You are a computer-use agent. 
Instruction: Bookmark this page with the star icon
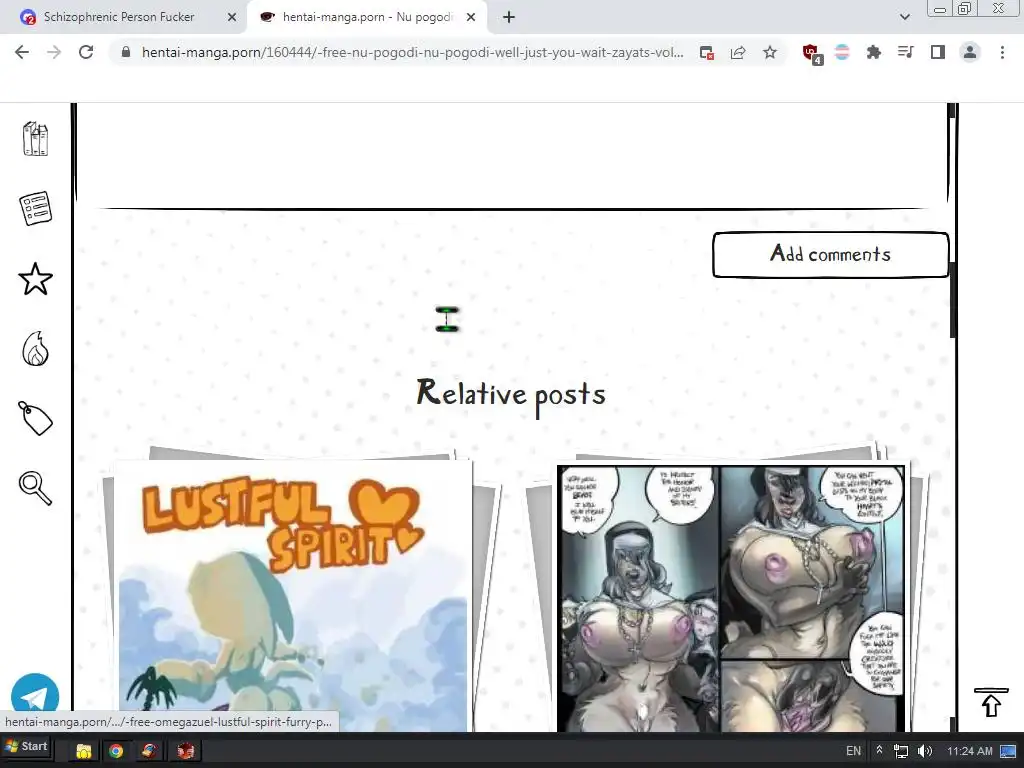(770, 52)
